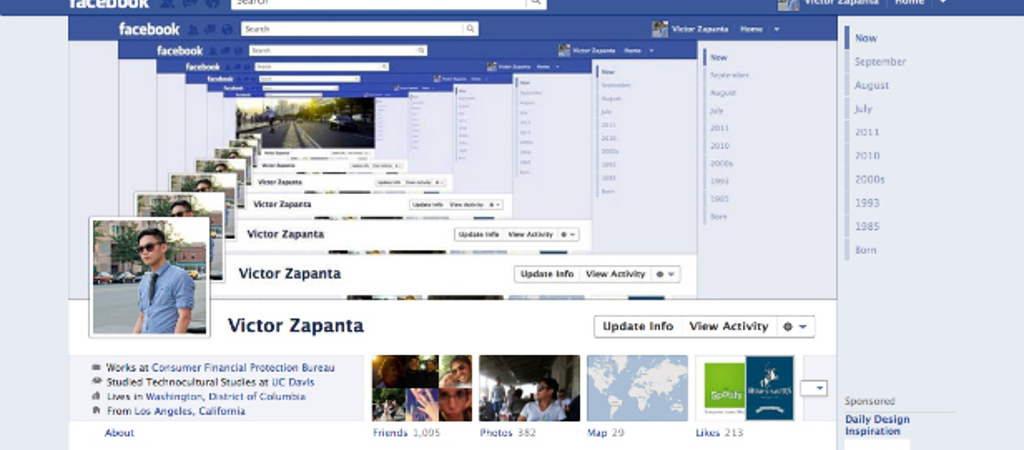
Task: Open friend requests icon in first nested page header
Action: click(x=193, y=29)
